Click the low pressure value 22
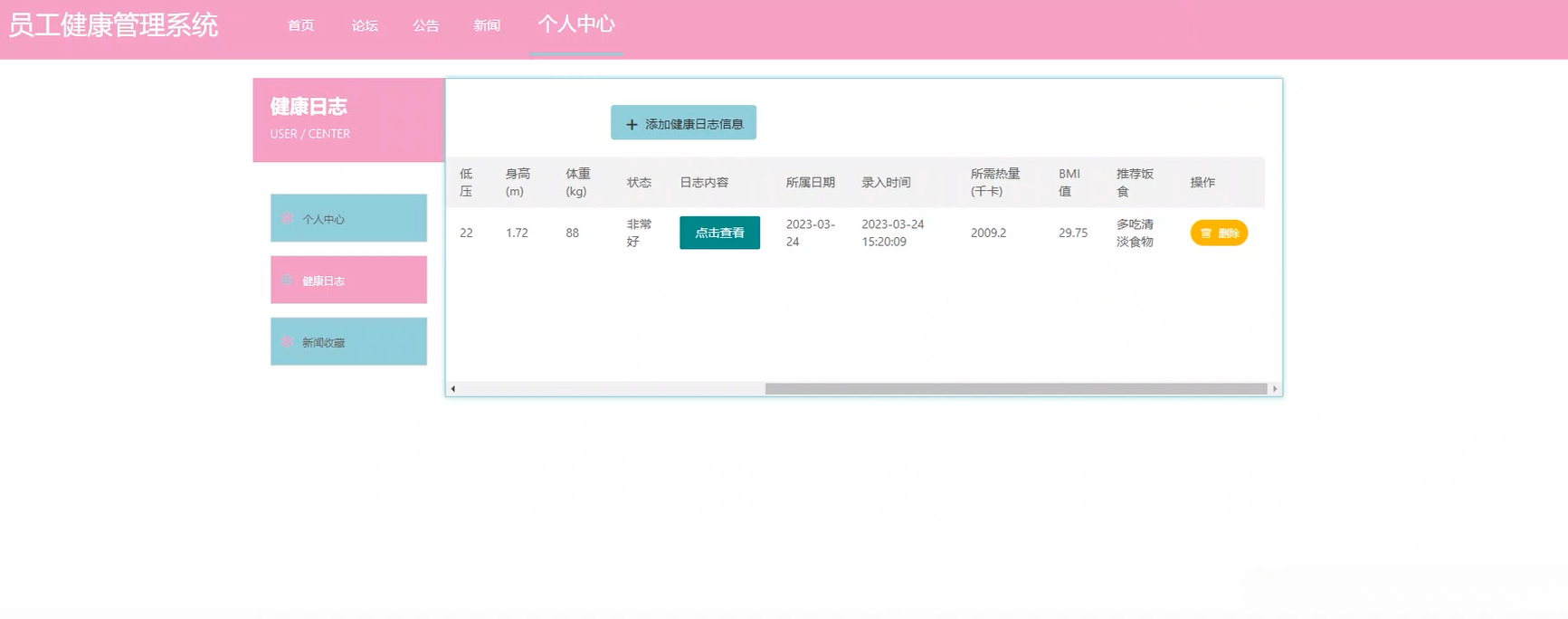 coord(466,233)
